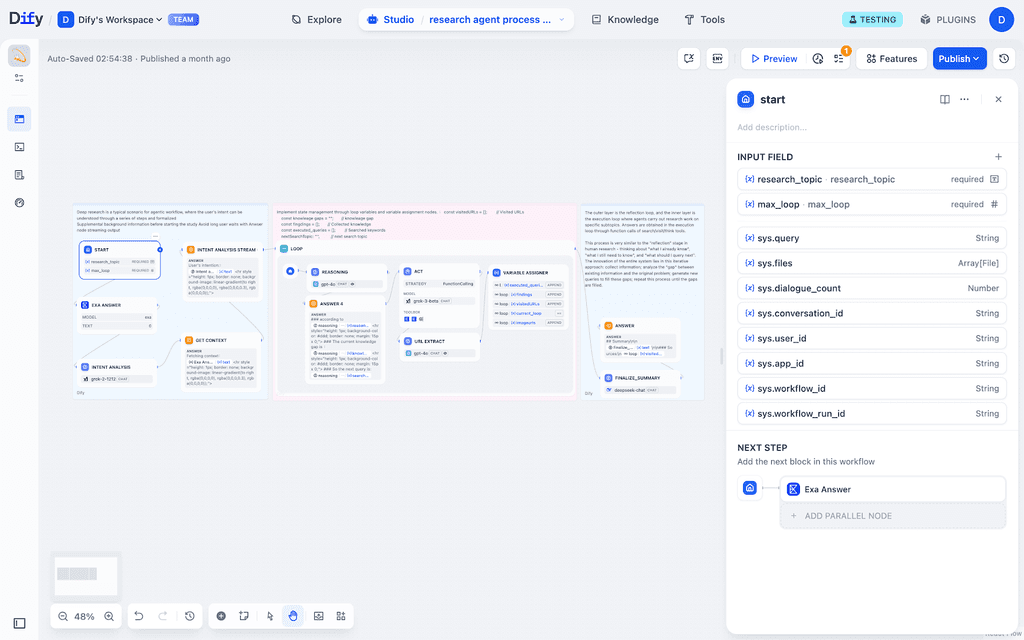Open the checklist icon with notification badge
1024x640 pixels.
point(840,58)
